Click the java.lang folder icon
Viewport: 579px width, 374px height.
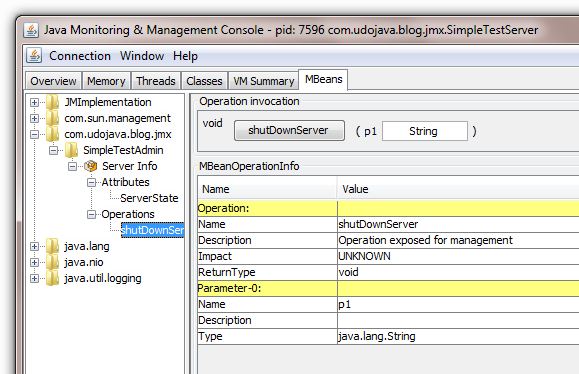point(52,246)
